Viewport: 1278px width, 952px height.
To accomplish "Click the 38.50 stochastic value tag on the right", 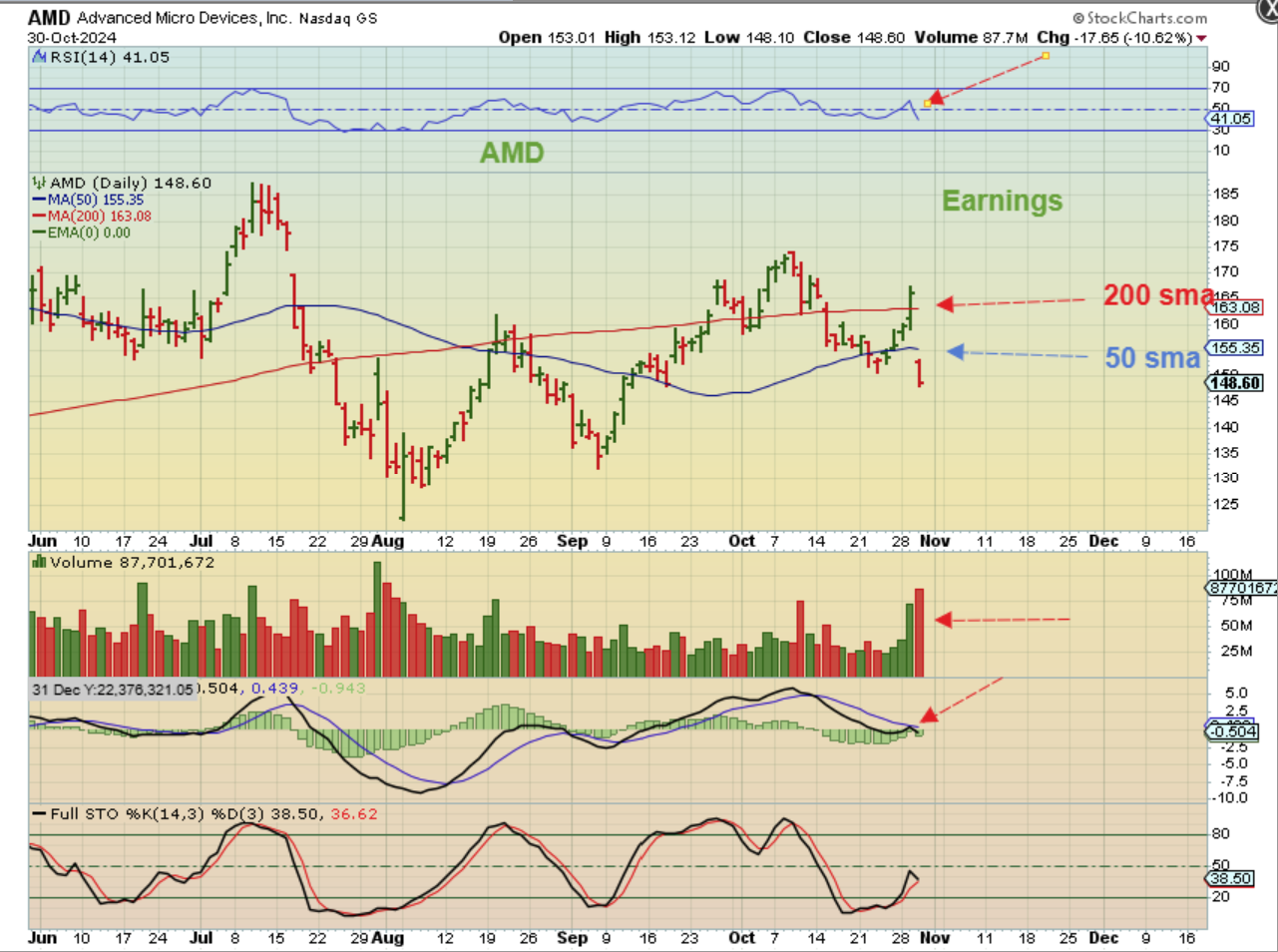I will point(1230,878).
